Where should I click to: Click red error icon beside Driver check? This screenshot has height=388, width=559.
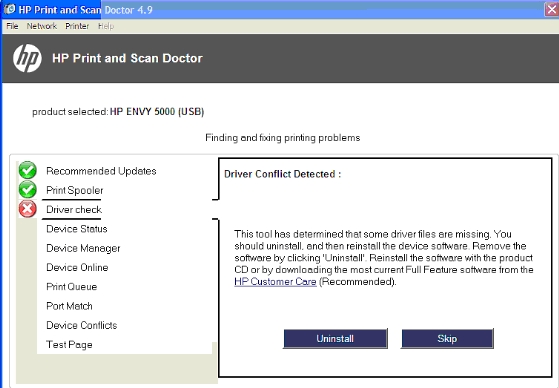pos(27,209)
